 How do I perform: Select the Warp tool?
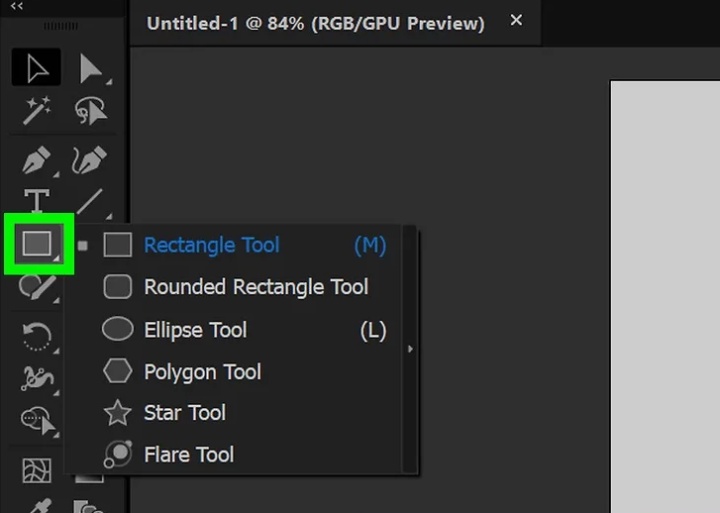pyautogui.click(x=38, y=378)
